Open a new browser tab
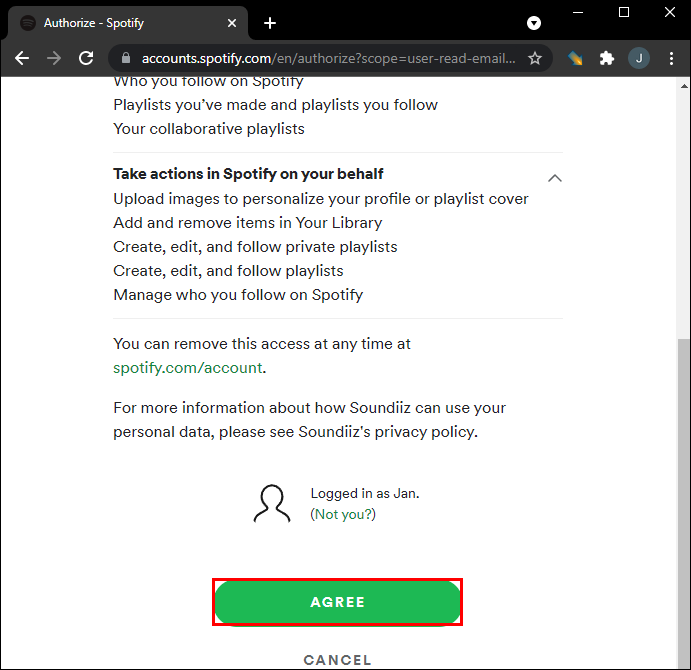Viewport: 691px width, 670px height. pyautogui.click(x=270, y=23)
